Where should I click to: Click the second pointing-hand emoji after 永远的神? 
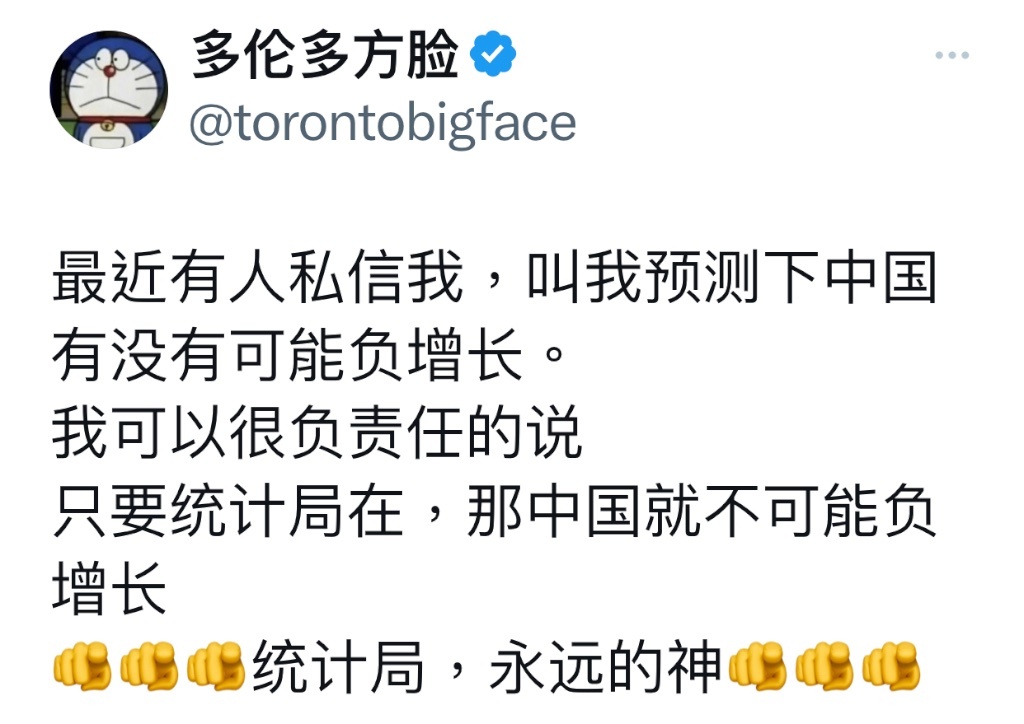click(824, 666)
